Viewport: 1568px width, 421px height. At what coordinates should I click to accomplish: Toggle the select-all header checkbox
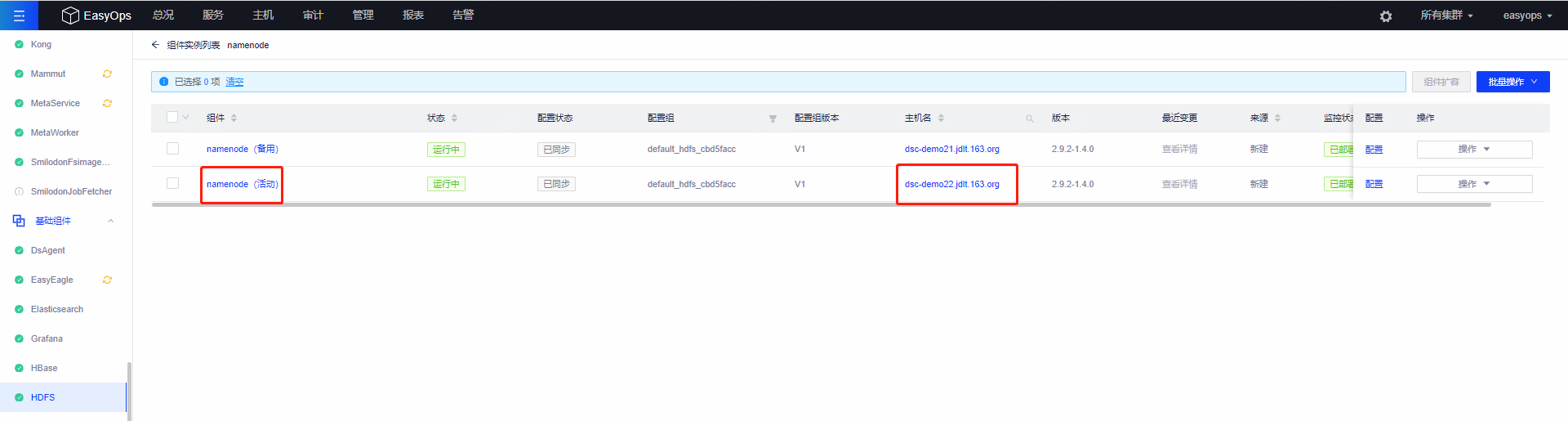(x=172, y=117)
